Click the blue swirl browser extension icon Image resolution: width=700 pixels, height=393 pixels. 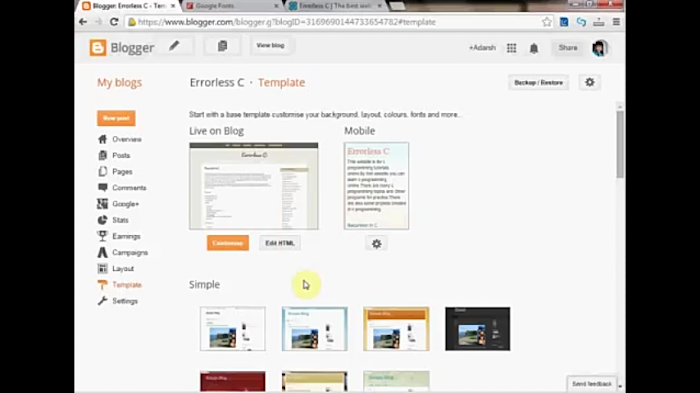pyautogui.click(x=581, y=22)
